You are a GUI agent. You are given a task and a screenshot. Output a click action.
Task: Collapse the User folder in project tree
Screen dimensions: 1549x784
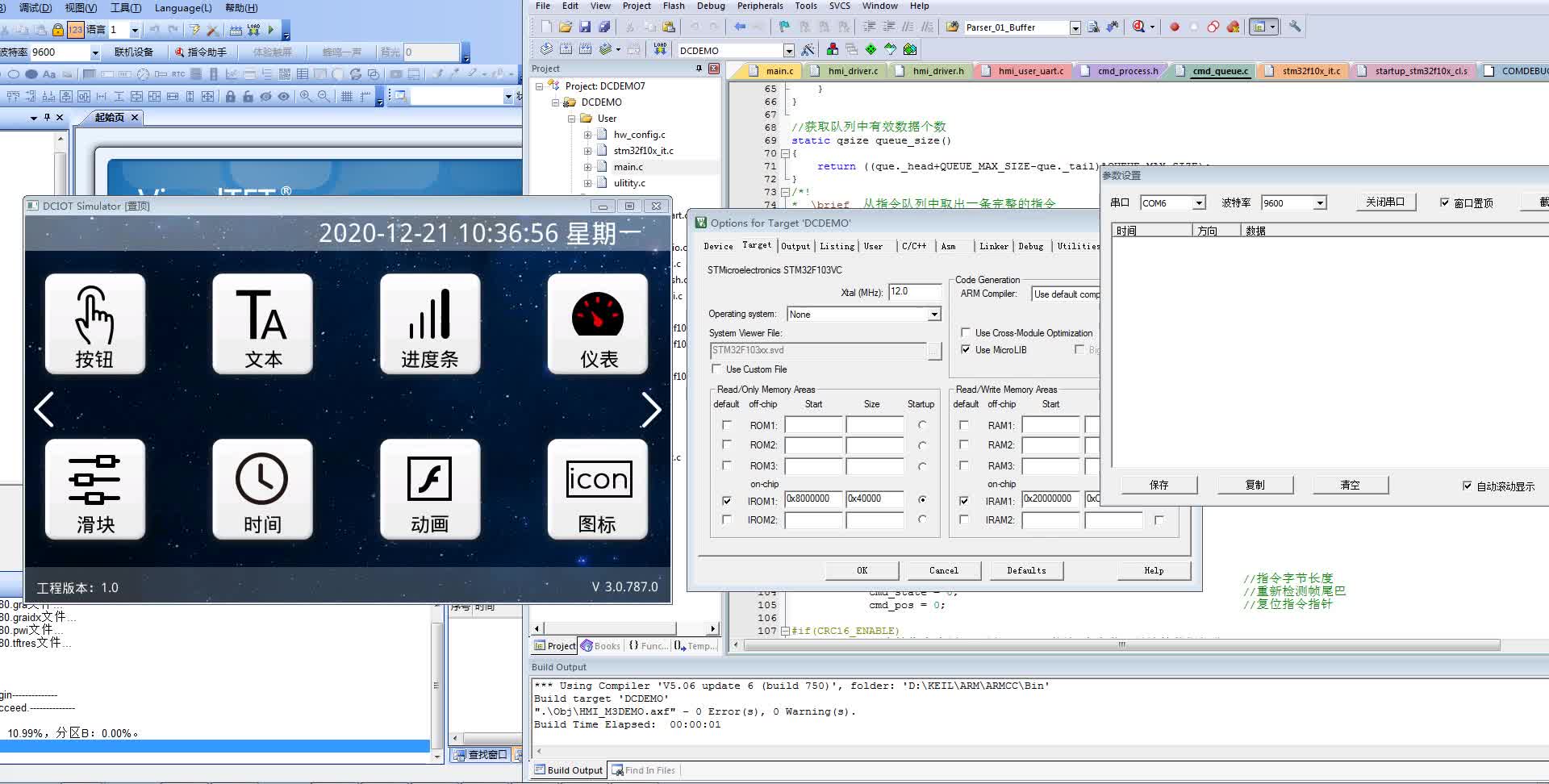point(571,119)
